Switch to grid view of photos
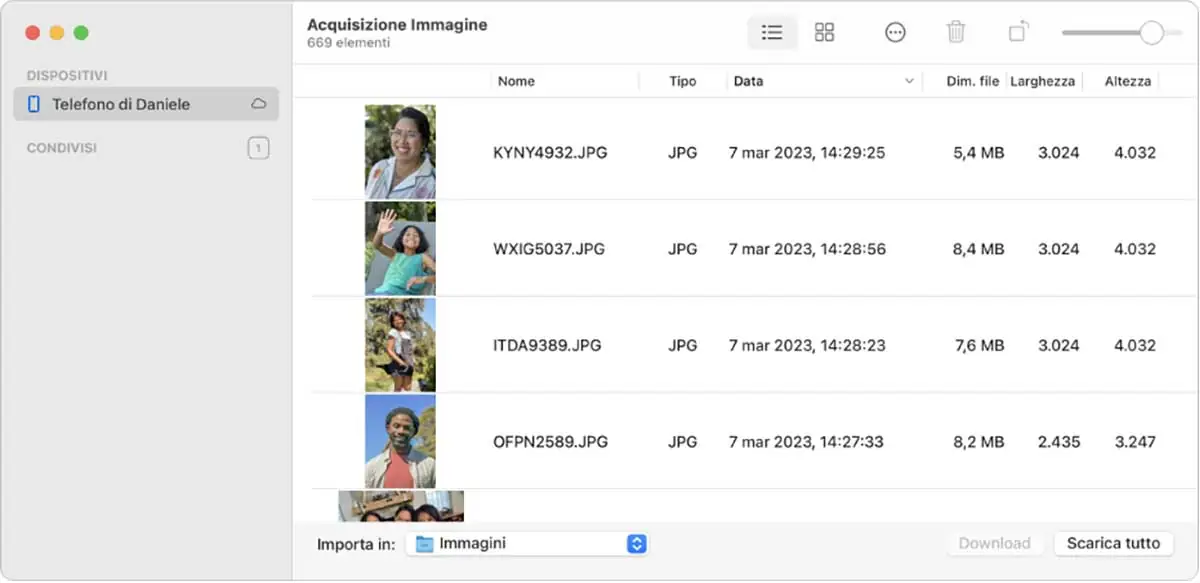The width and height of the screenshot is (1200, 583). tap(824, 31)
